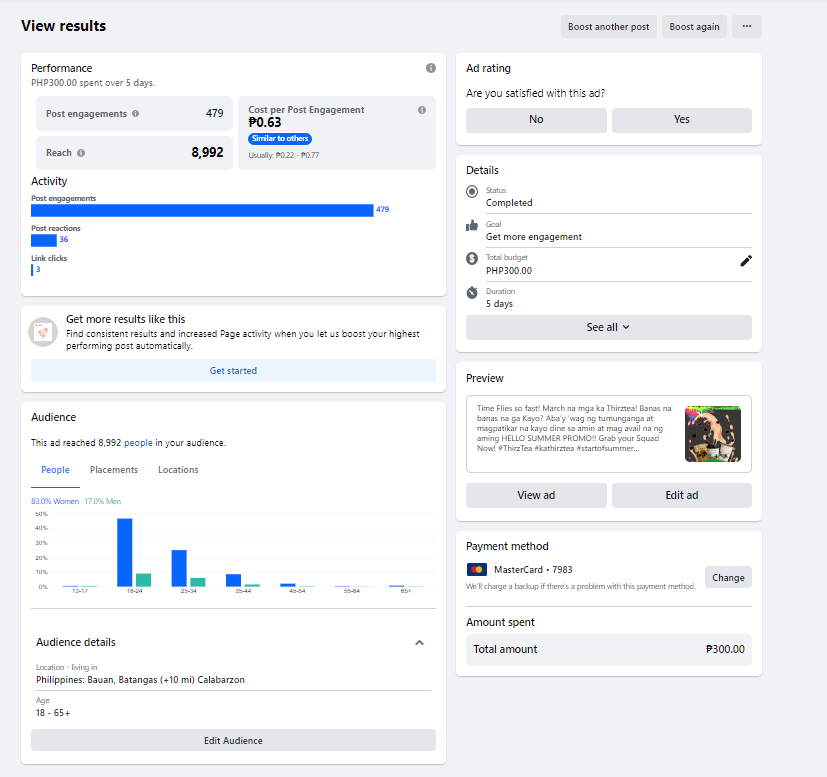This screenshot has width=827, height=777.
Task: Click Boost another post button
Action: (x=609, y=26)
